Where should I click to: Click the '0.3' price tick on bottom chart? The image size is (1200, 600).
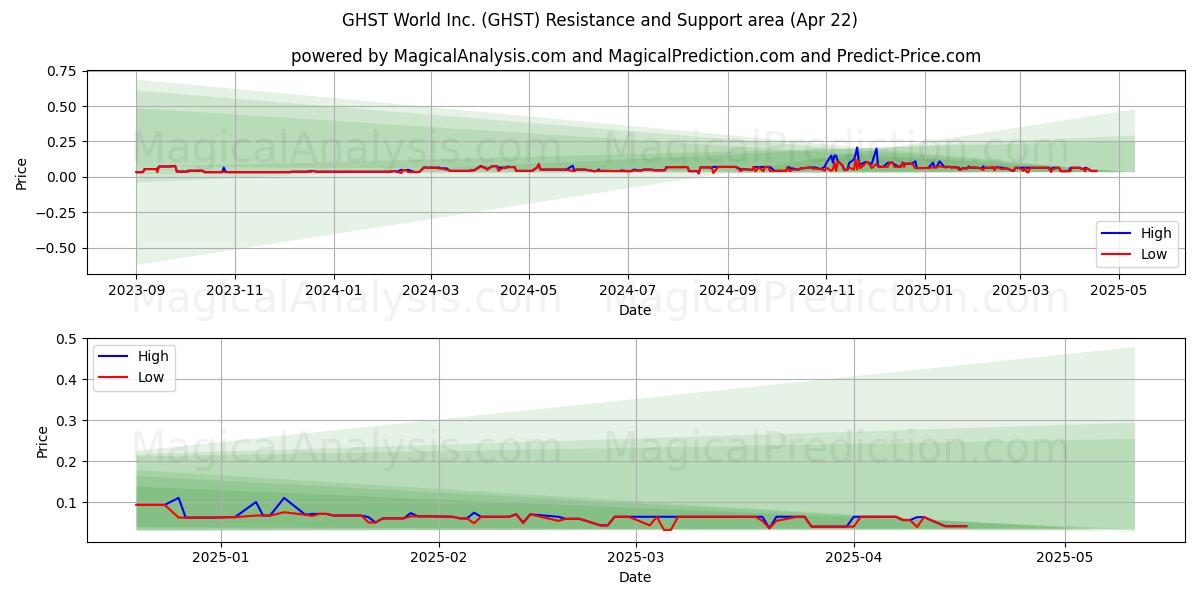65,421
